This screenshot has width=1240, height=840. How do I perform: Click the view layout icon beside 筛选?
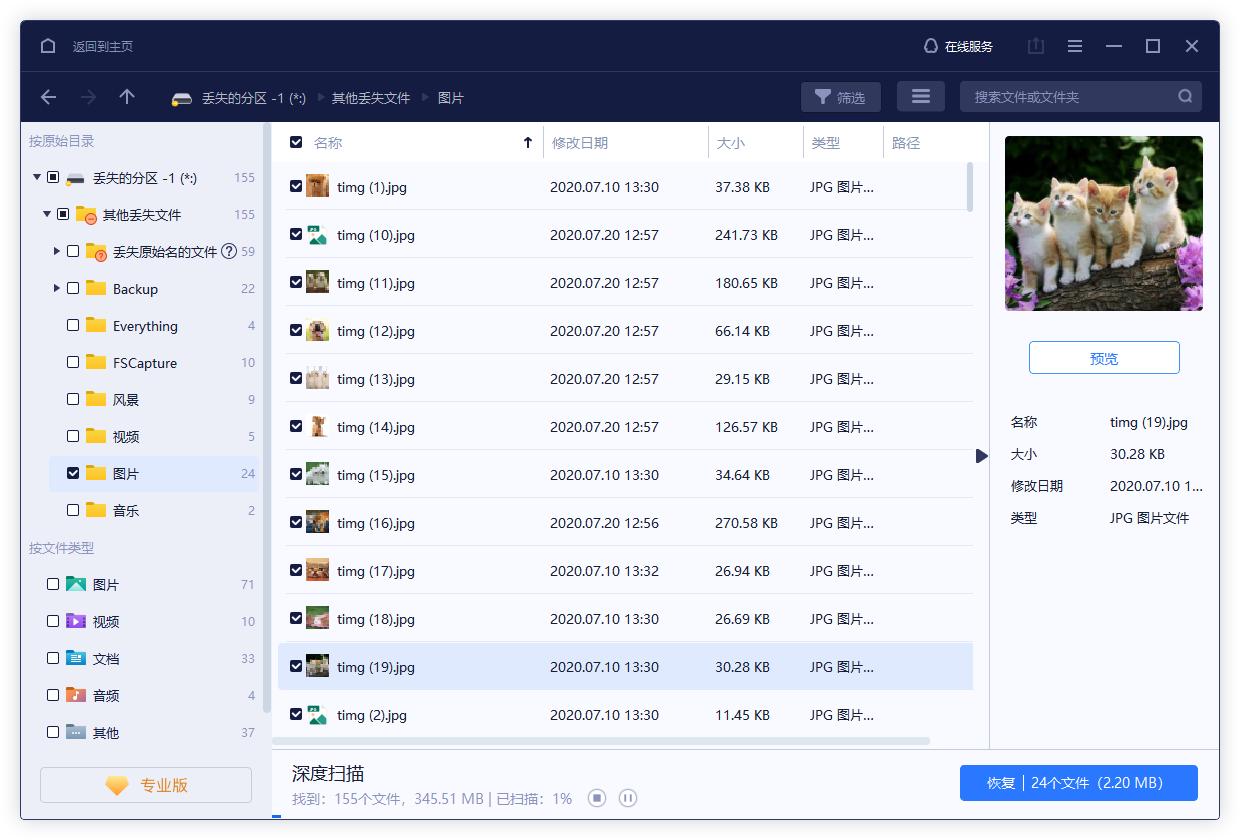[920, 96]
